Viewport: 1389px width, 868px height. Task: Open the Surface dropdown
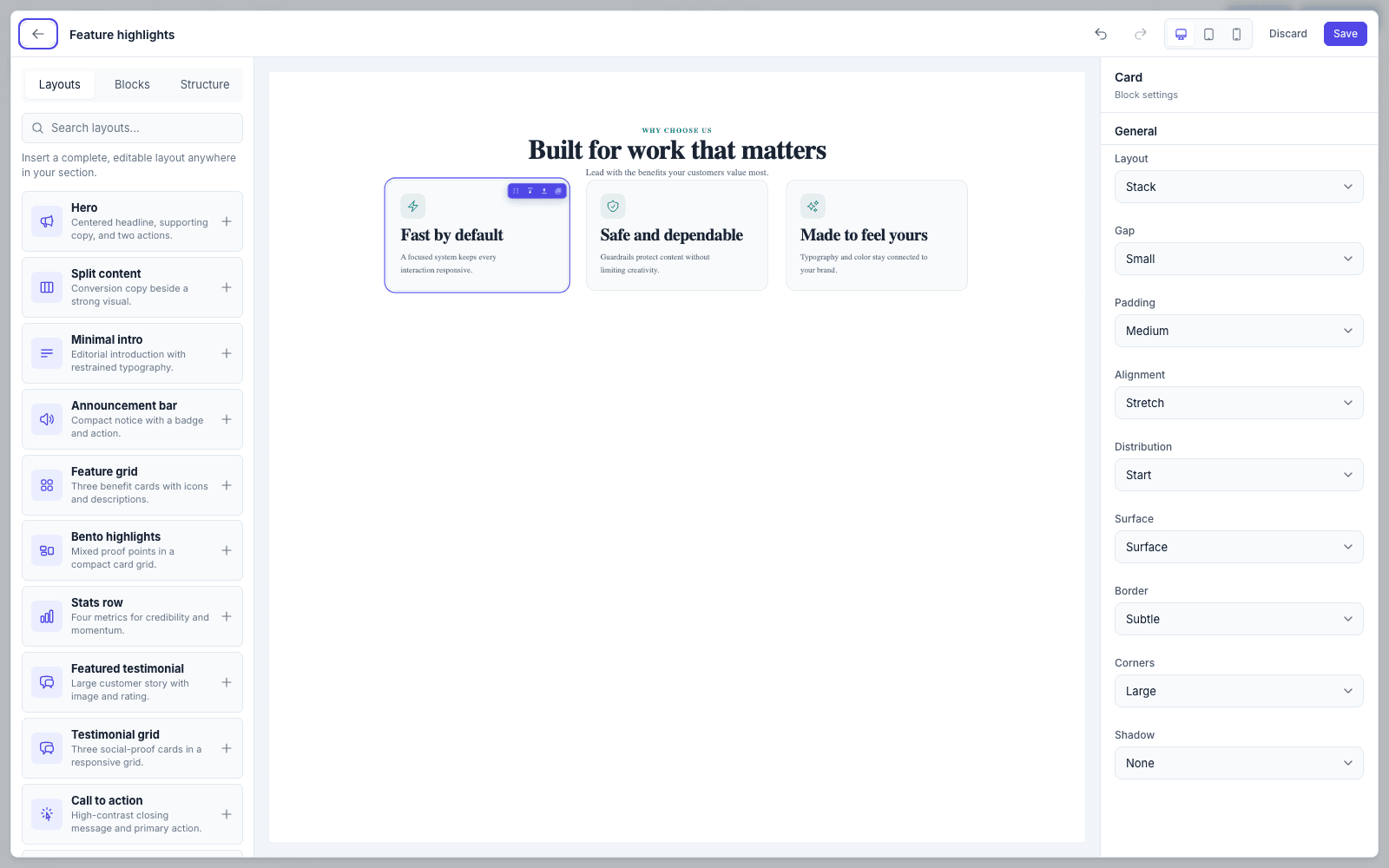[x=1239, y=547]
